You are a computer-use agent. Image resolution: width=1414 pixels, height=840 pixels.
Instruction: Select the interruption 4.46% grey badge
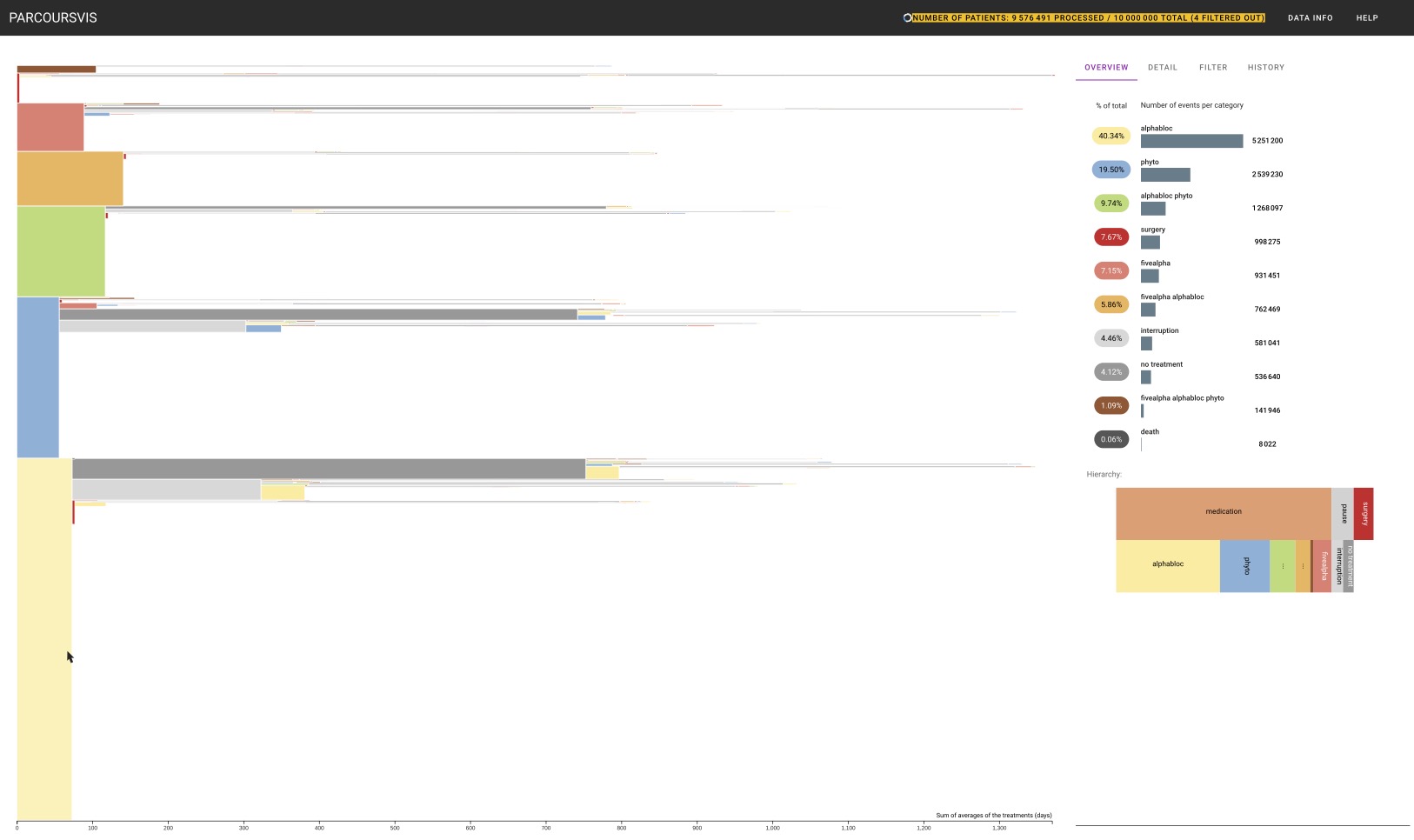[x=1111, y=338]
